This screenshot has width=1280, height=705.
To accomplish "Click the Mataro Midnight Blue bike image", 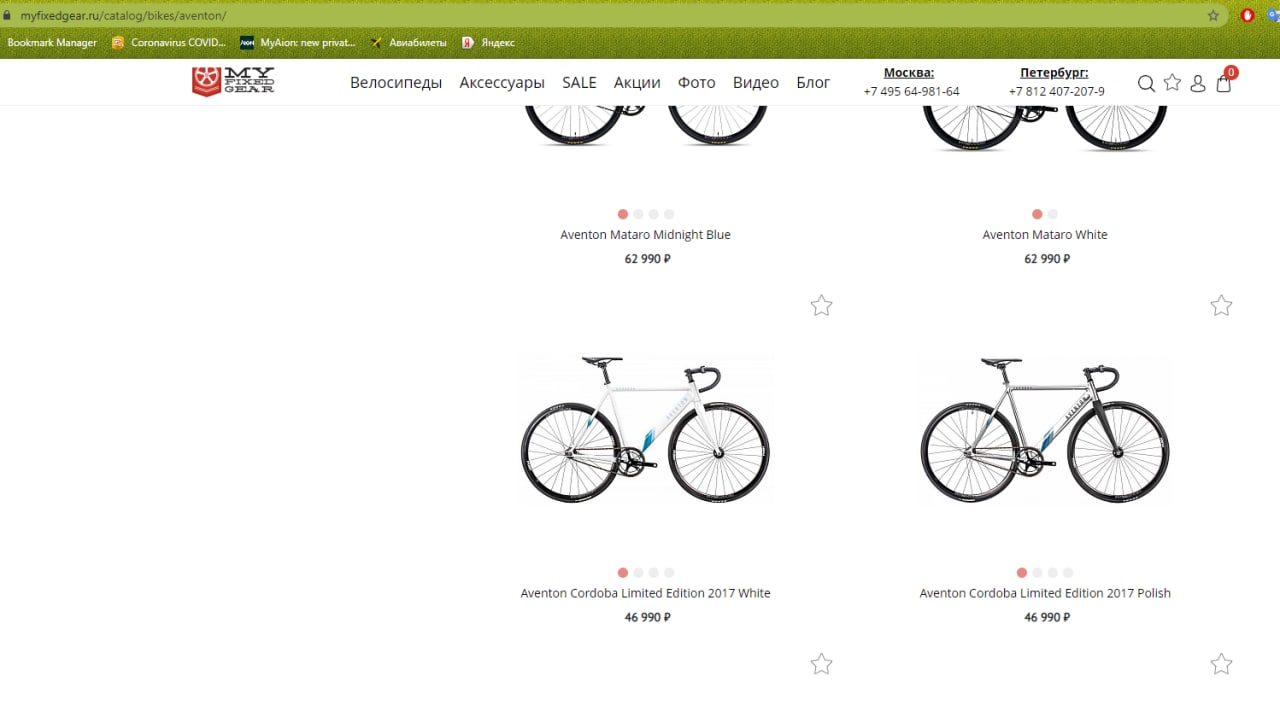I will [645, 127].
